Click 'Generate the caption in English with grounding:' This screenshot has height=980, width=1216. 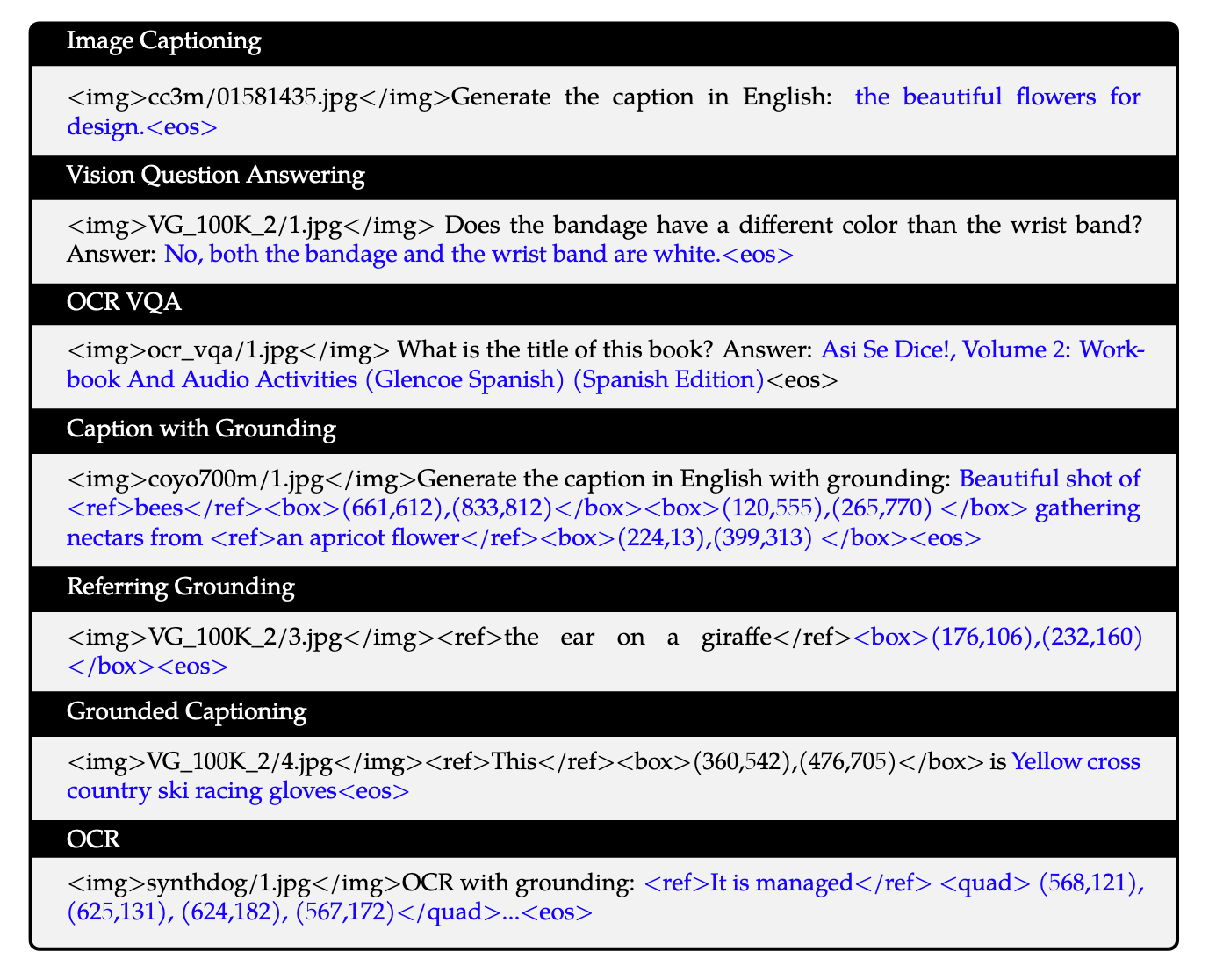pyautogui.click(x=684, y=479)
